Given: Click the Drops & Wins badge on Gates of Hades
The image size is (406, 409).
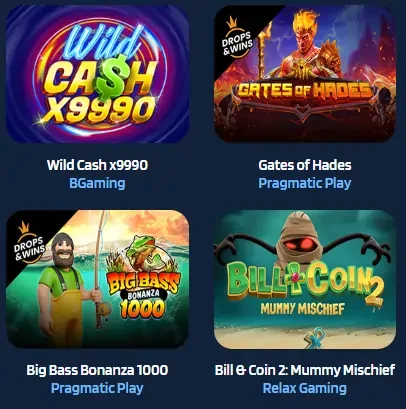Looking at the screenshot, I should coord(237,38).
